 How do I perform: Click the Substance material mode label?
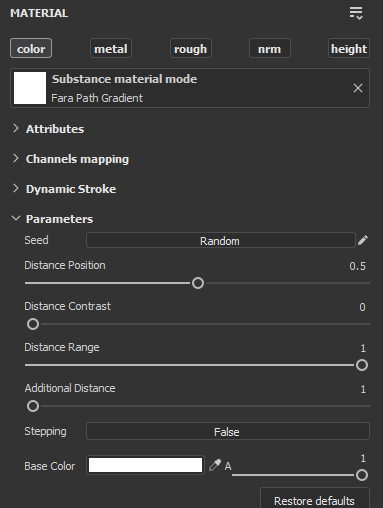pyautogui.click(x=124, y=79)
